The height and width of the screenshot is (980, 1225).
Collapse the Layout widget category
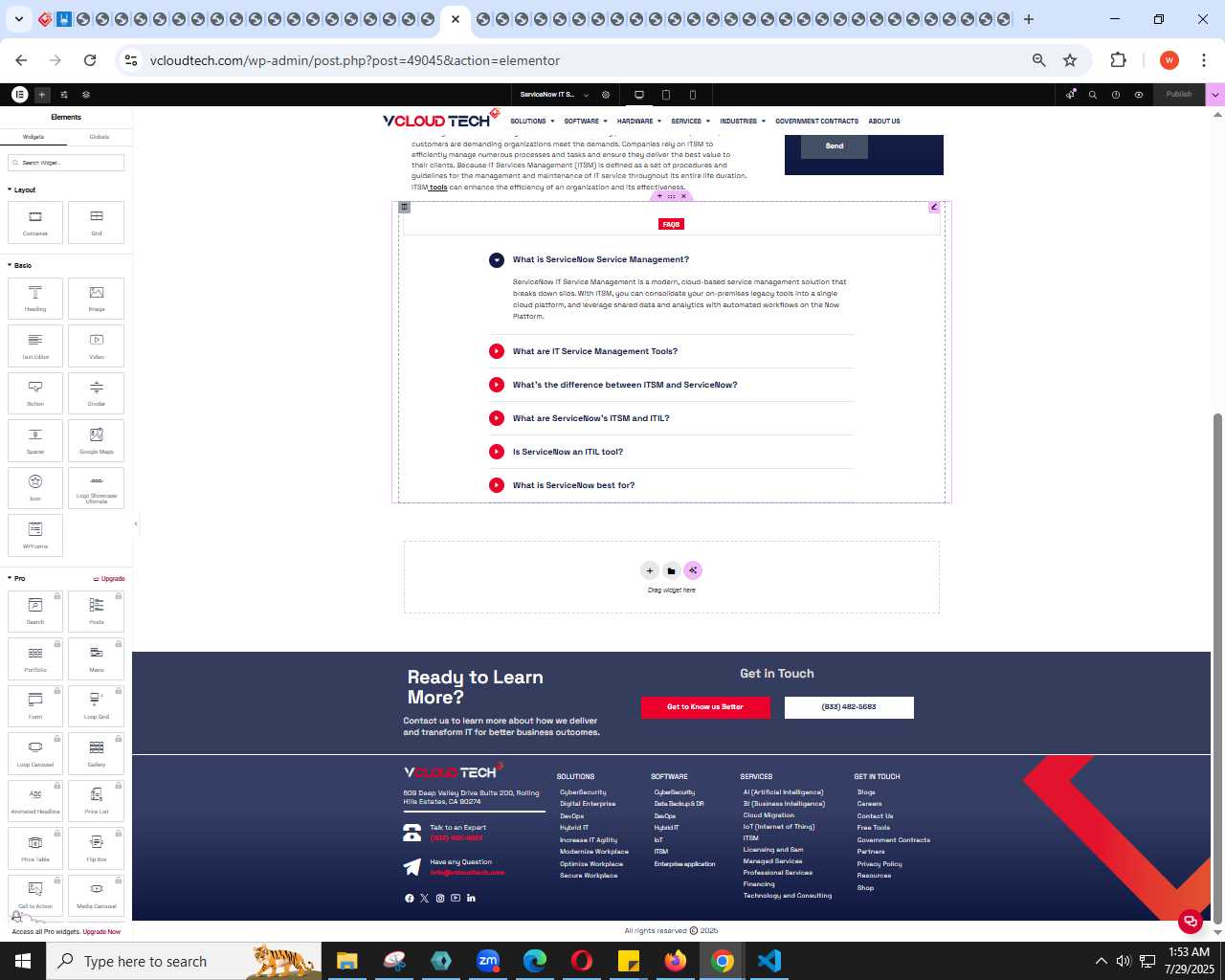22,189
